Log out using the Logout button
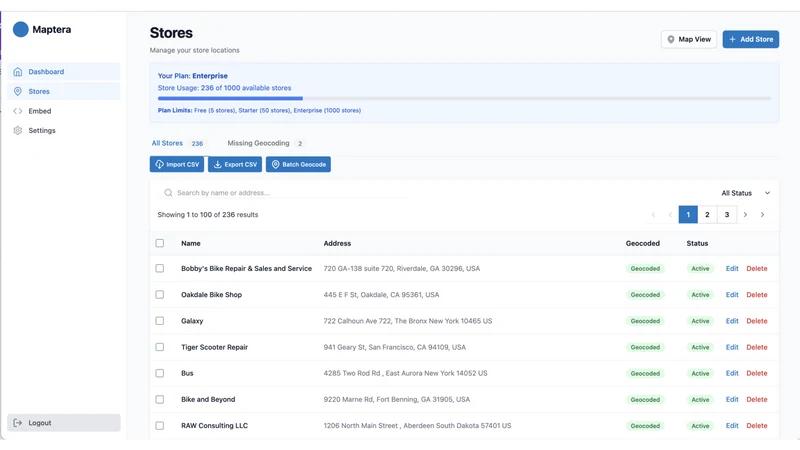Screen dimensions: 800x450 [x=64, y=422]
